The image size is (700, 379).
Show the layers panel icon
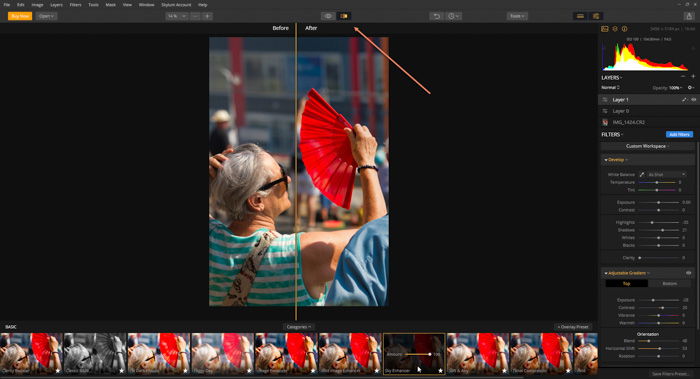click(615, 29)
